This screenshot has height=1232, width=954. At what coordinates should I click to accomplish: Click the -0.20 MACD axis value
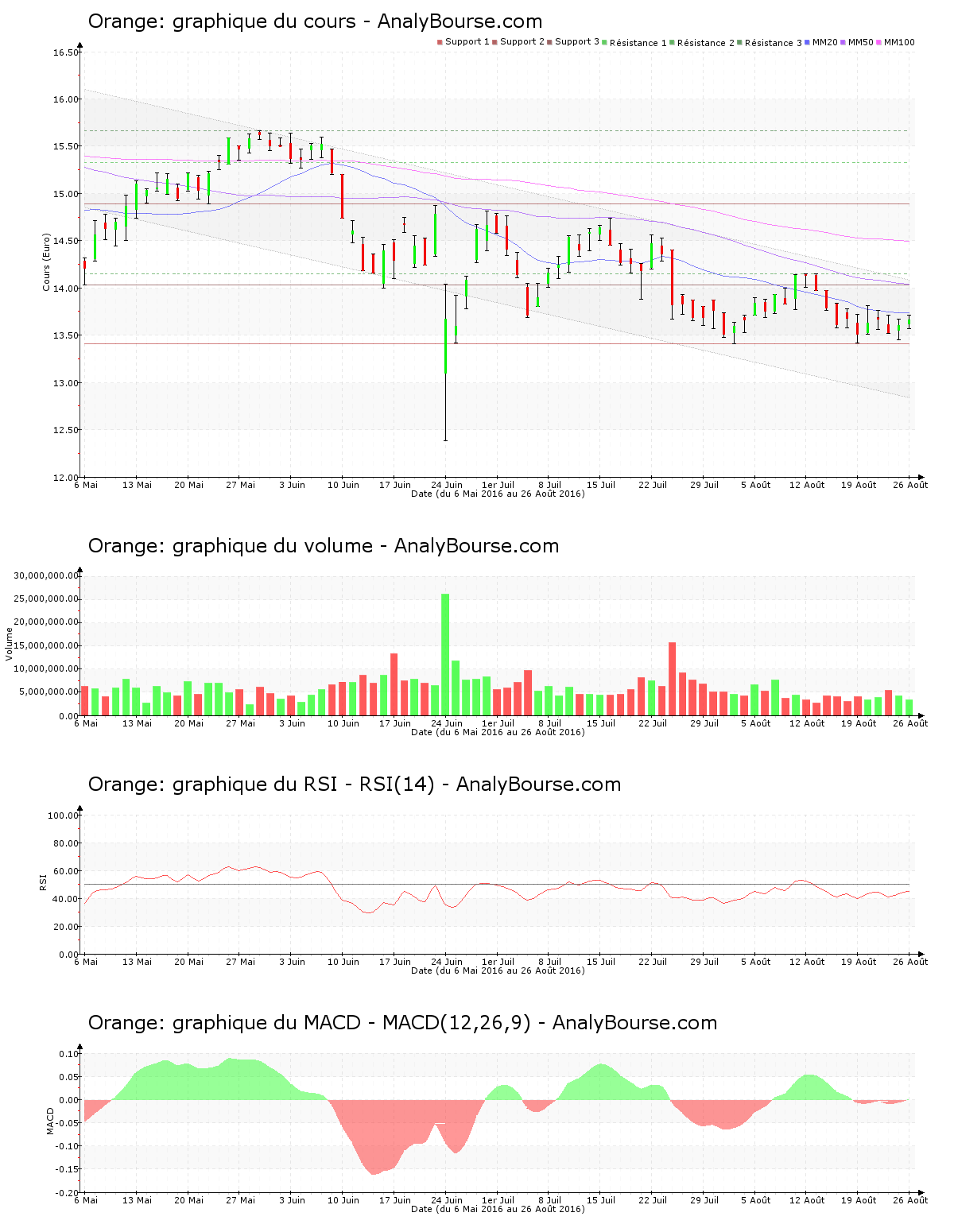tap(67, 1193)
